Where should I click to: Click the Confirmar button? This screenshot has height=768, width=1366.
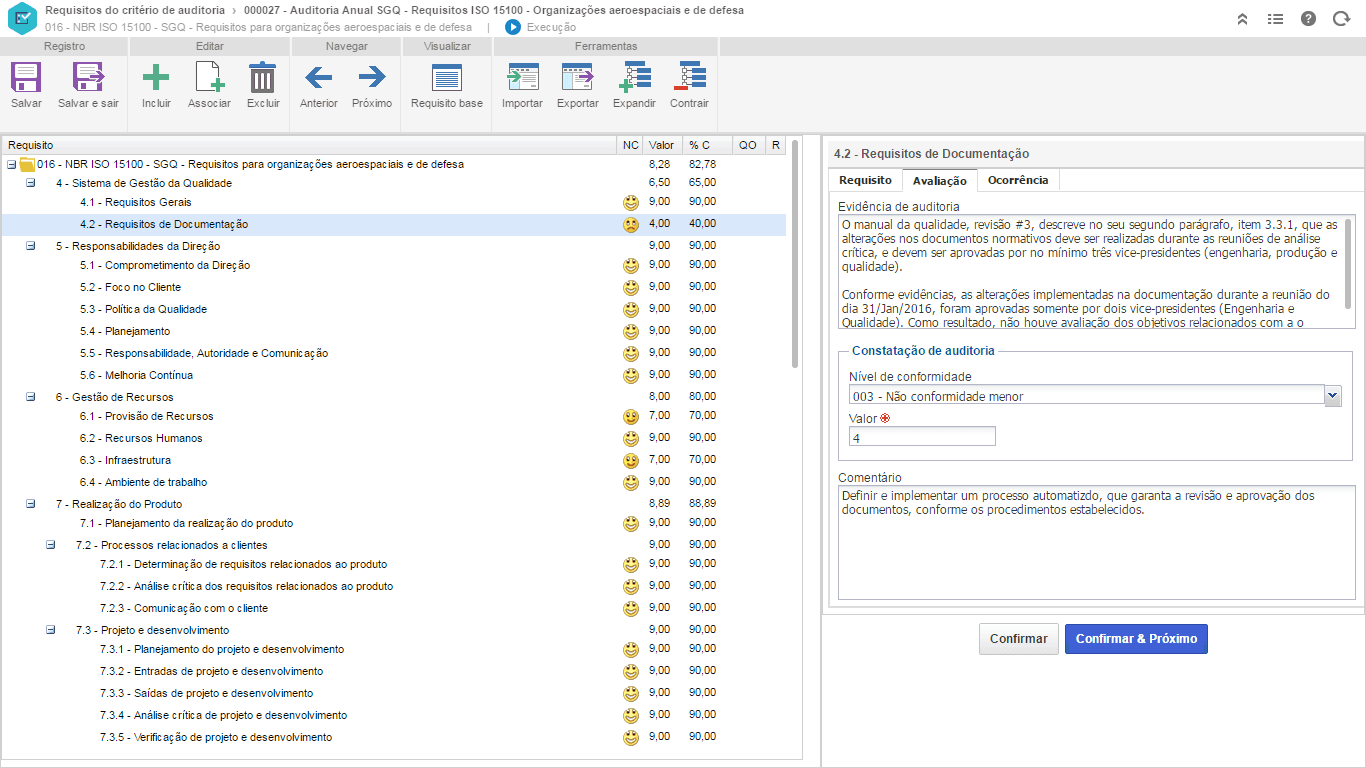point(1018,639)
